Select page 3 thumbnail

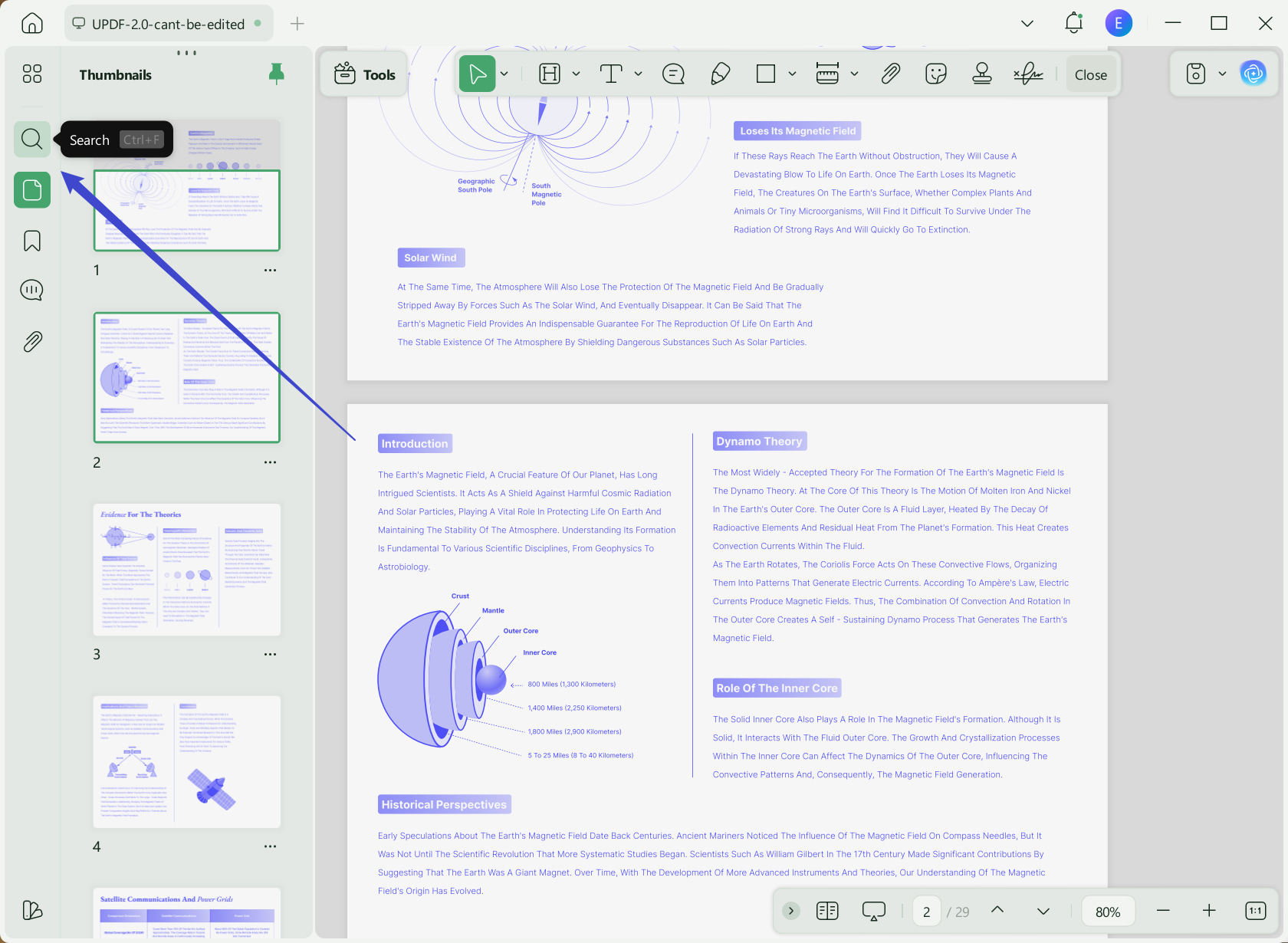187,570
